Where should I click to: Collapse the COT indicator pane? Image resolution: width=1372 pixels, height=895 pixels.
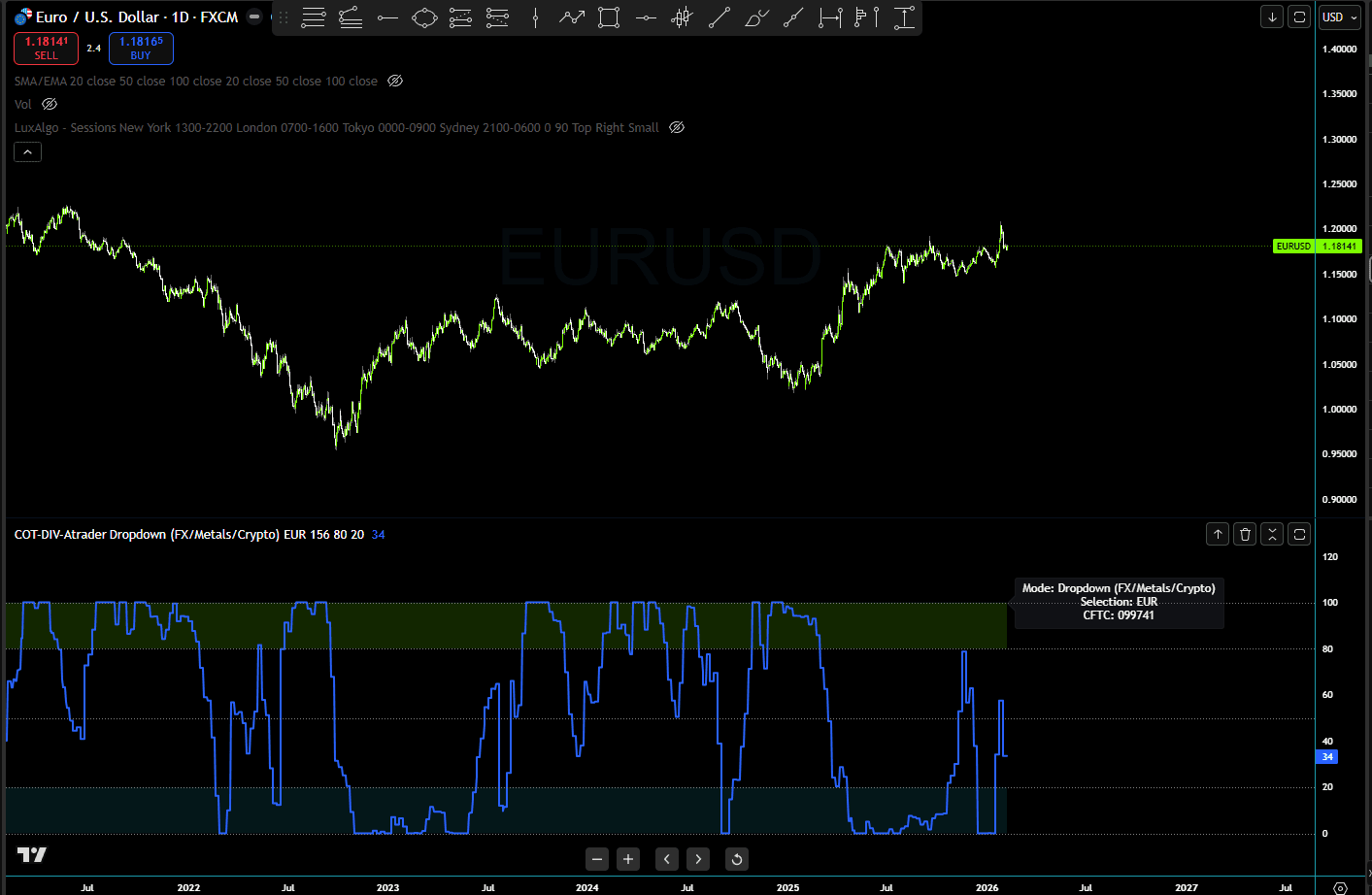pyautogui.click(x=1272, y=534)
